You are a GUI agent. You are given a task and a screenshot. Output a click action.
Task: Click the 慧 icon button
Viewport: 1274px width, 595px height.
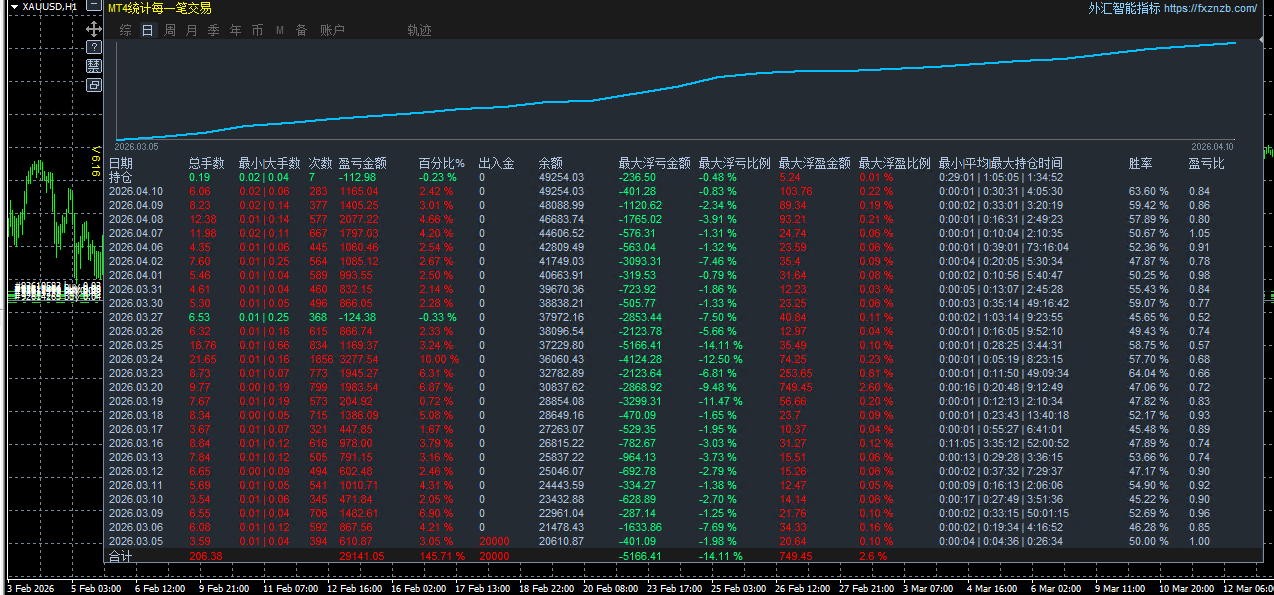click(x=94, y=66)
